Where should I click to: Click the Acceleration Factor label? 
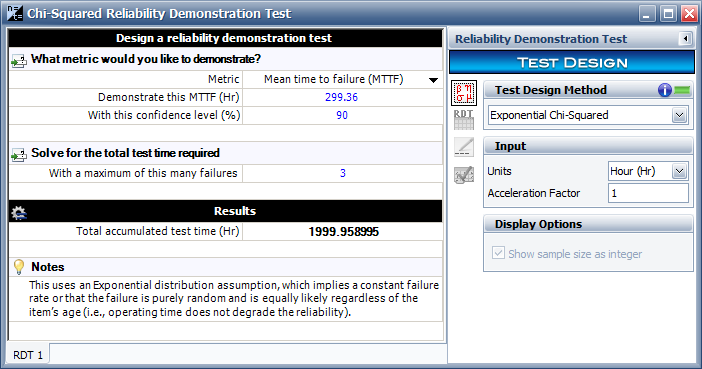click(x=534, y=193)
